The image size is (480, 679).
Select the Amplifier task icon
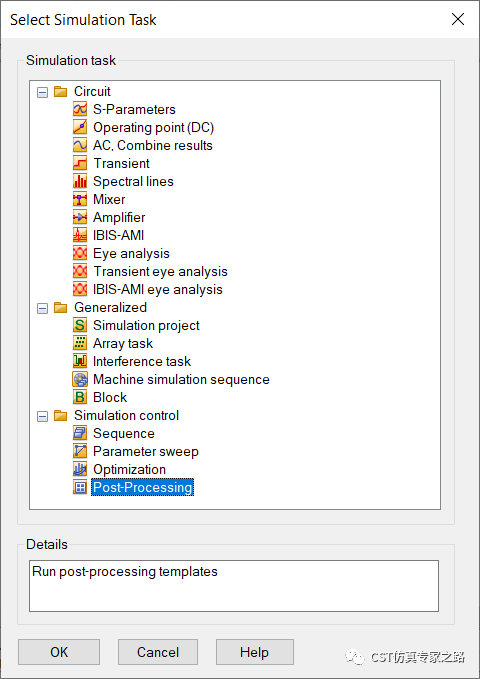tap(80, 217)
